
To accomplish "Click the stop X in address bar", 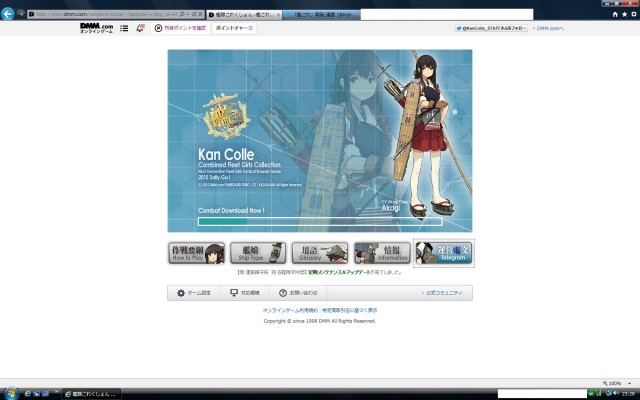I will 200,14.
